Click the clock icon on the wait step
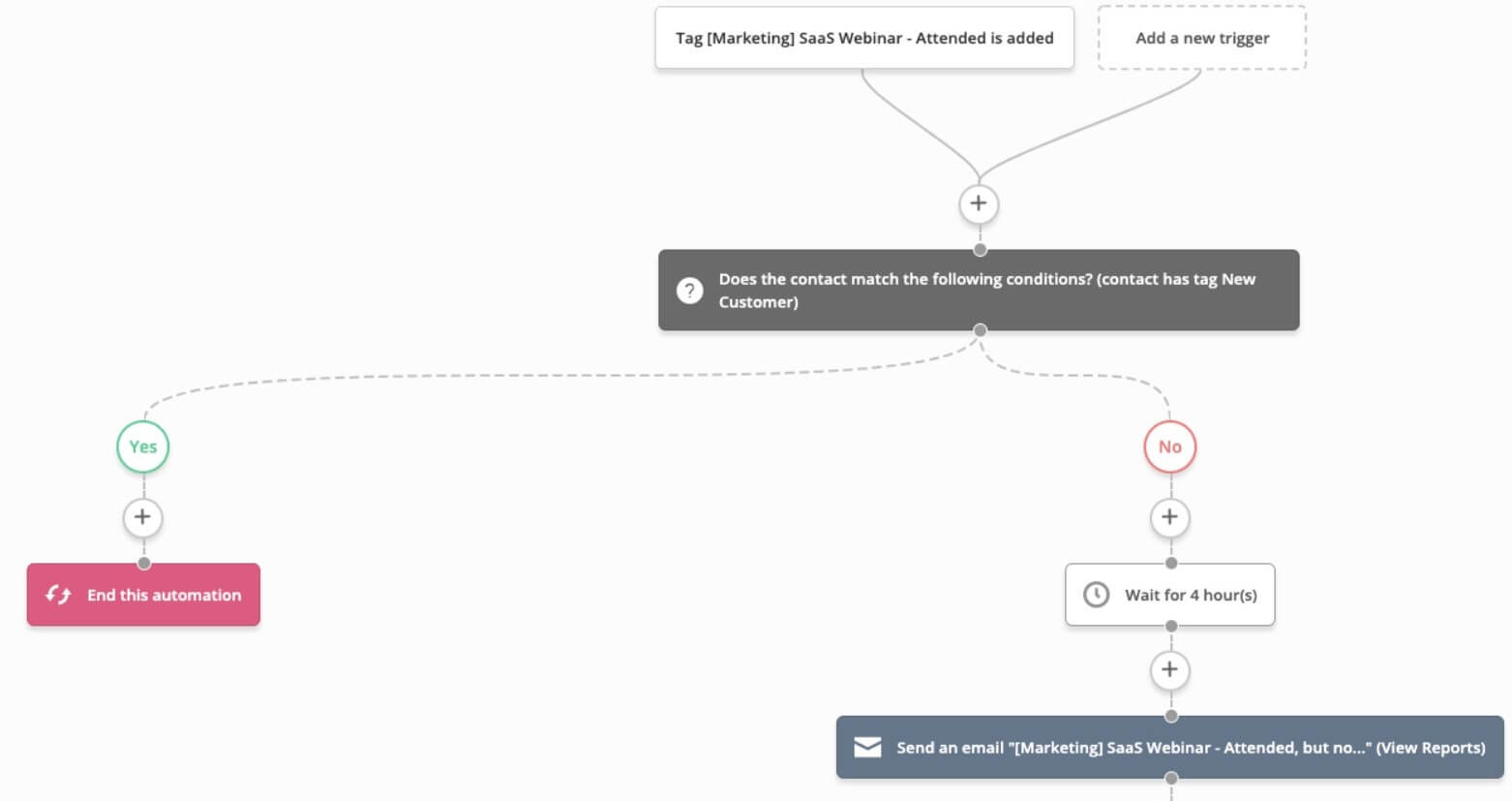The height and width of the screenshot is (801, 1512). 1096,595
